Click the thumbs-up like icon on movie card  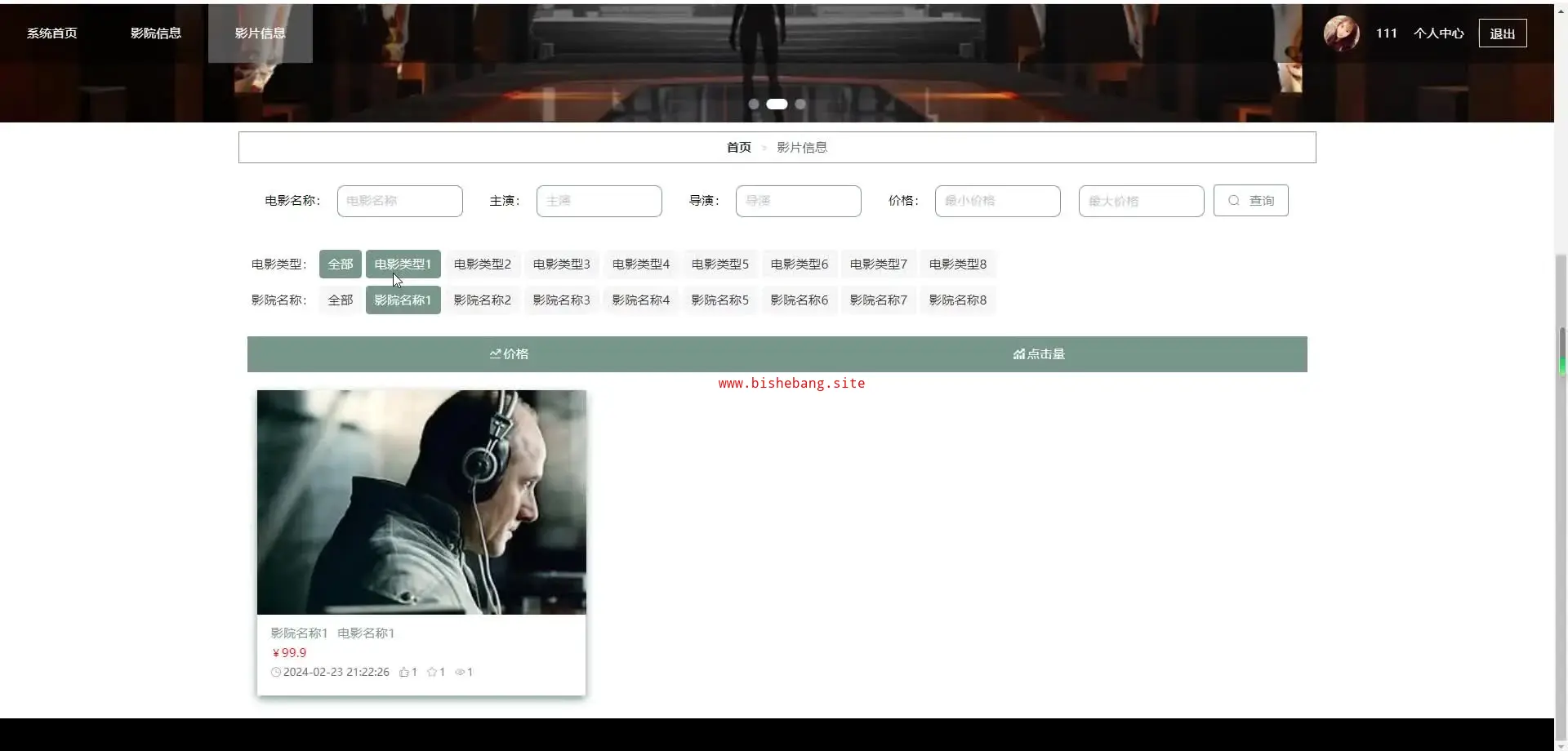click(x=403, y=672)
